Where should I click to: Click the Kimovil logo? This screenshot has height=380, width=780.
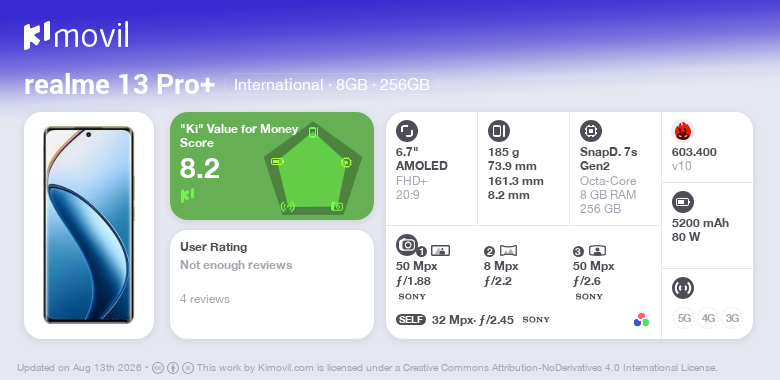[76, 35]
